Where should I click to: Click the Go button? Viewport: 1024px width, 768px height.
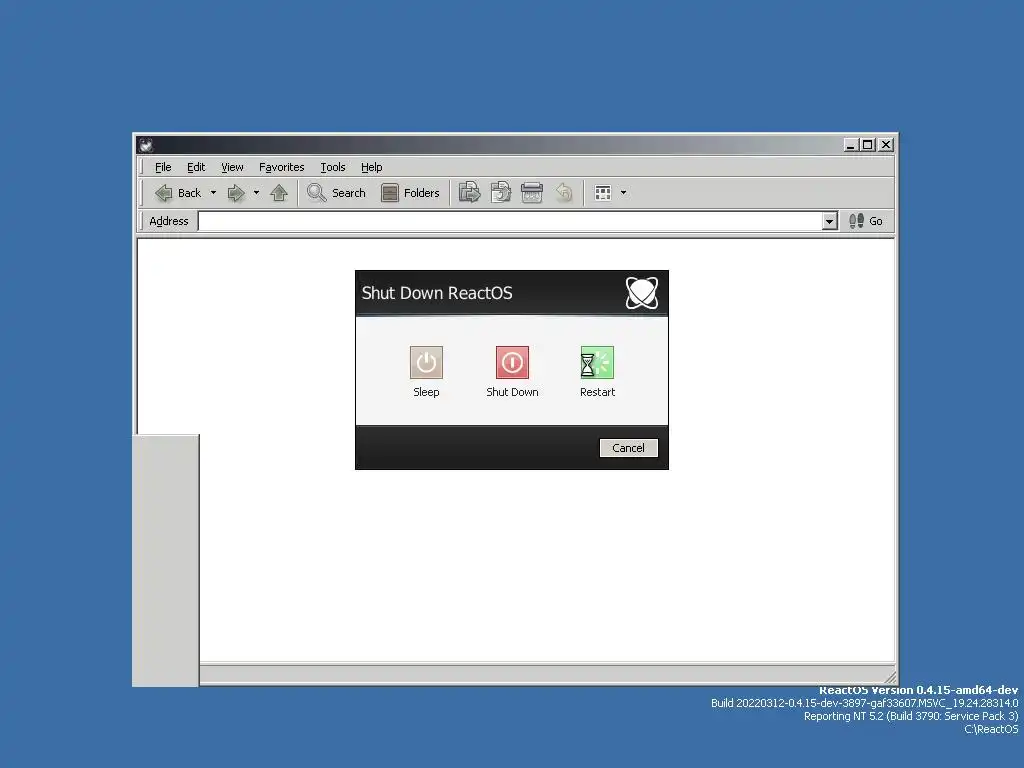tap(866, 221)
